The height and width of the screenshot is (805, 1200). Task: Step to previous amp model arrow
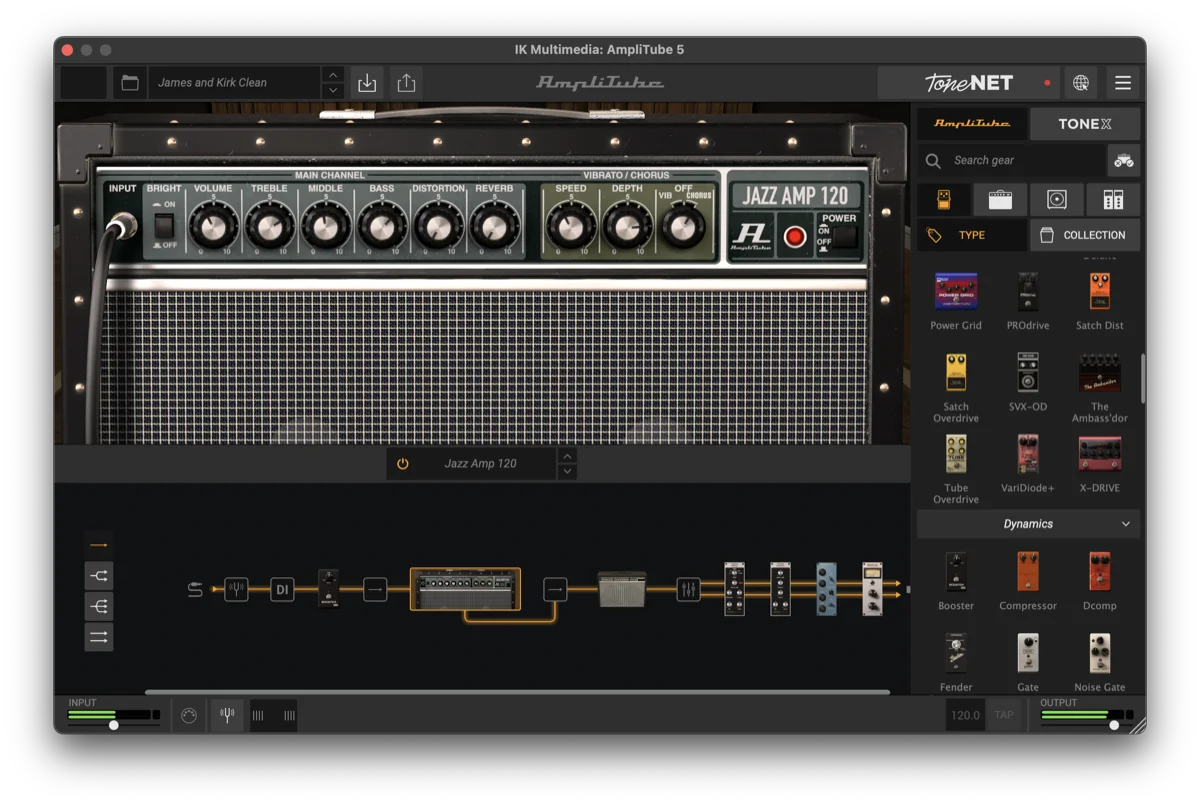tap(567, 456)
